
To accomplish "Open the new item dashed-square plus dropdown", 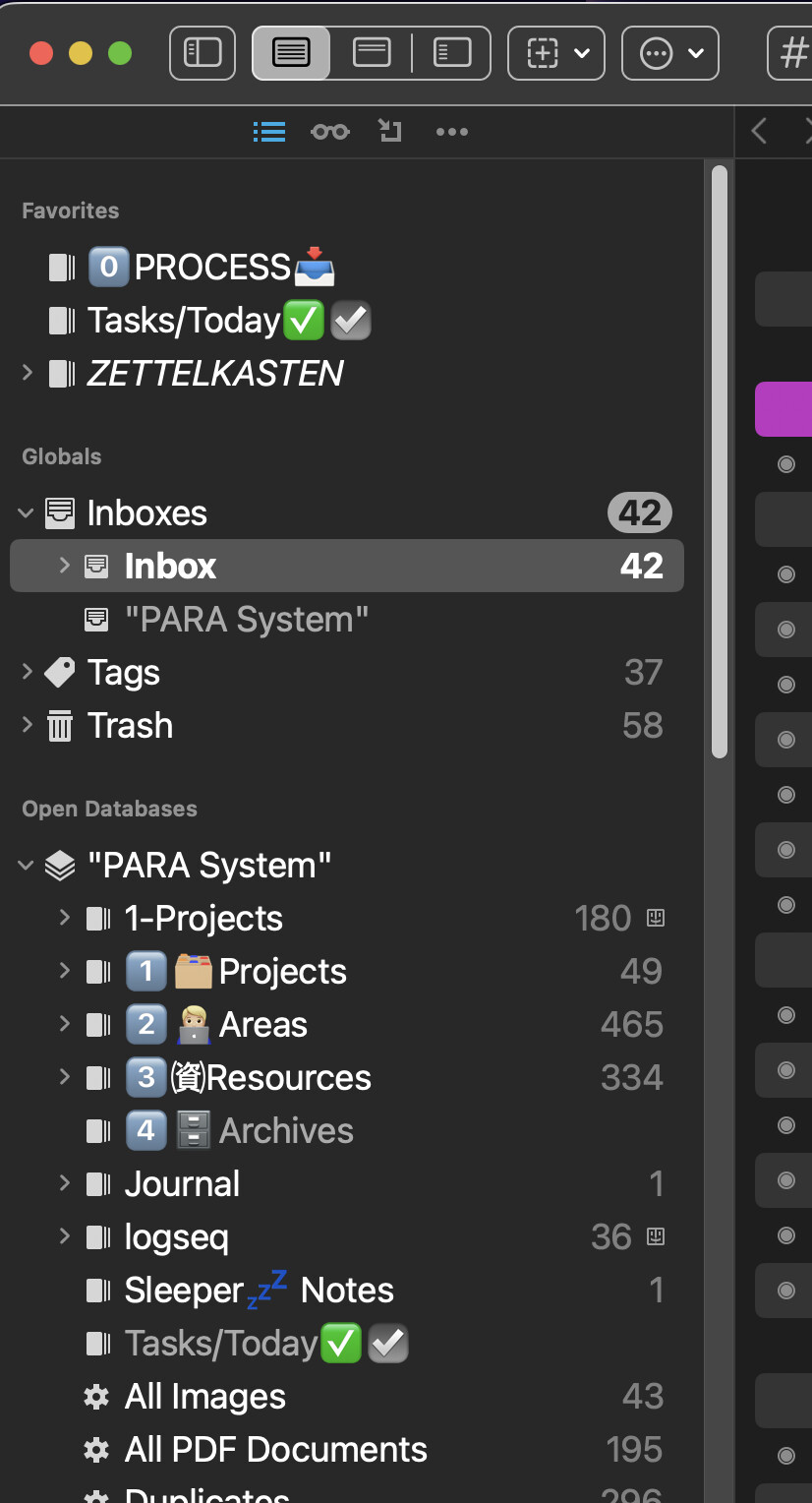I will pos(556,53).
